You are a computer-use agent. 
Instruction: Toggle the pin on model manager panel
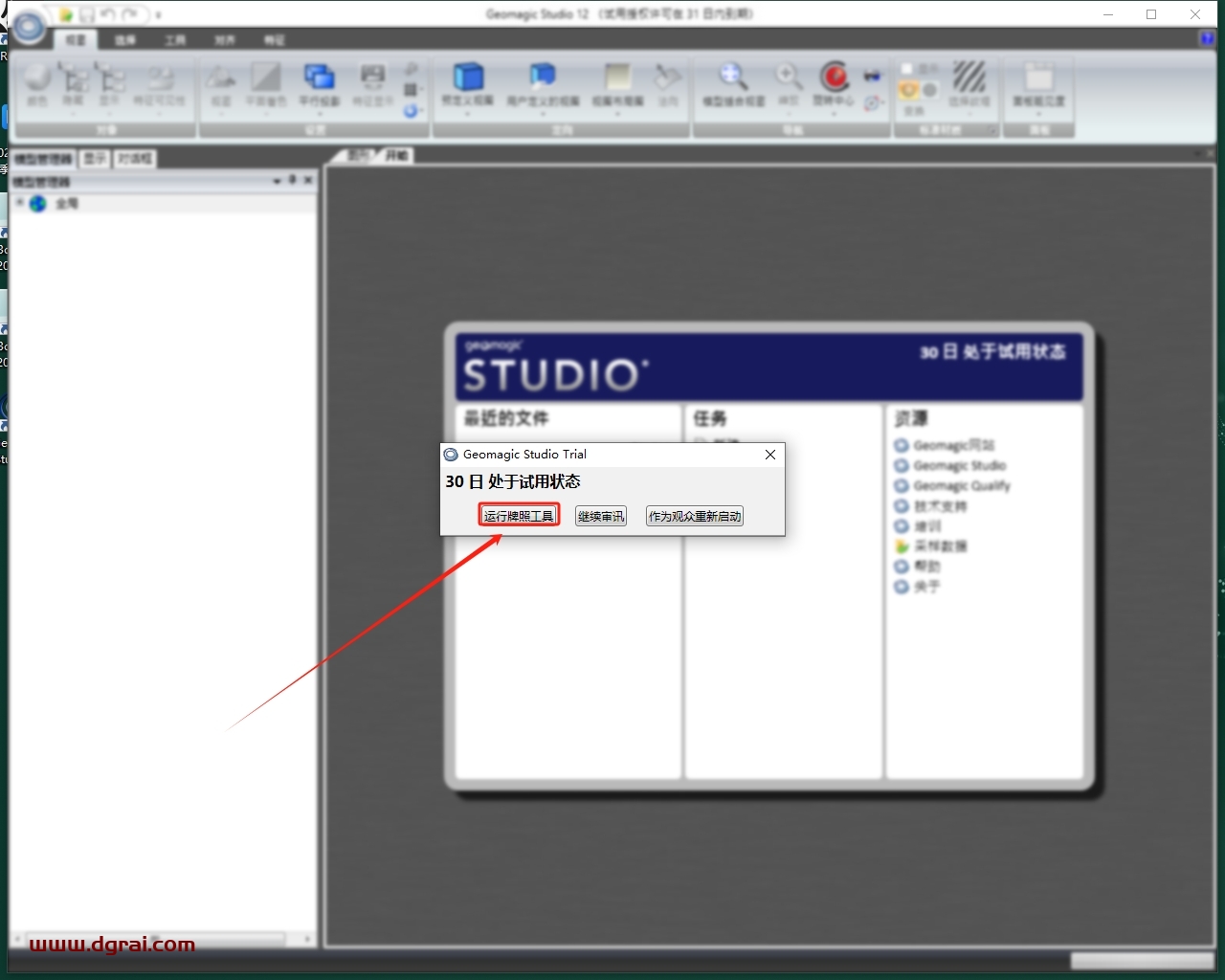(x=293, y=179)
